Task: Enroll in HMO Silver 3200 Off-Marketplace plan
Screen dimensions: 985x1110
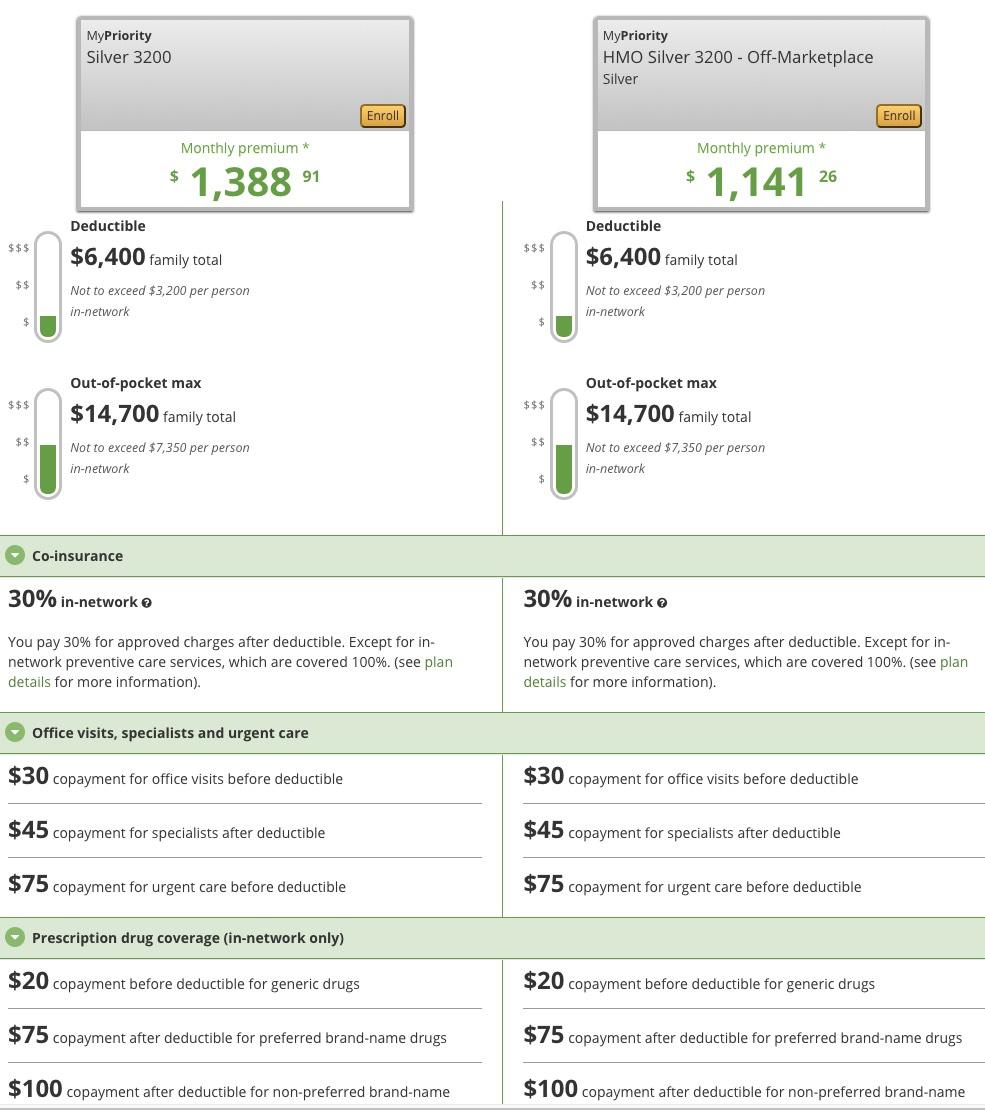Action: pyautogui.click(x=898, y=116)
